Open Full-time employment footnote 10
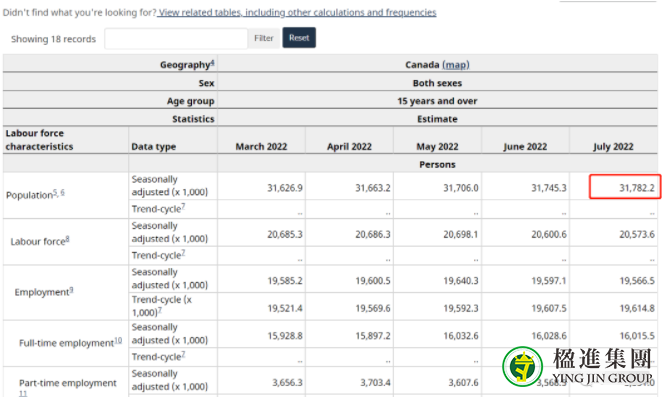Image resolution: width=662 pixels, height=397 pixels. (118, 340)
